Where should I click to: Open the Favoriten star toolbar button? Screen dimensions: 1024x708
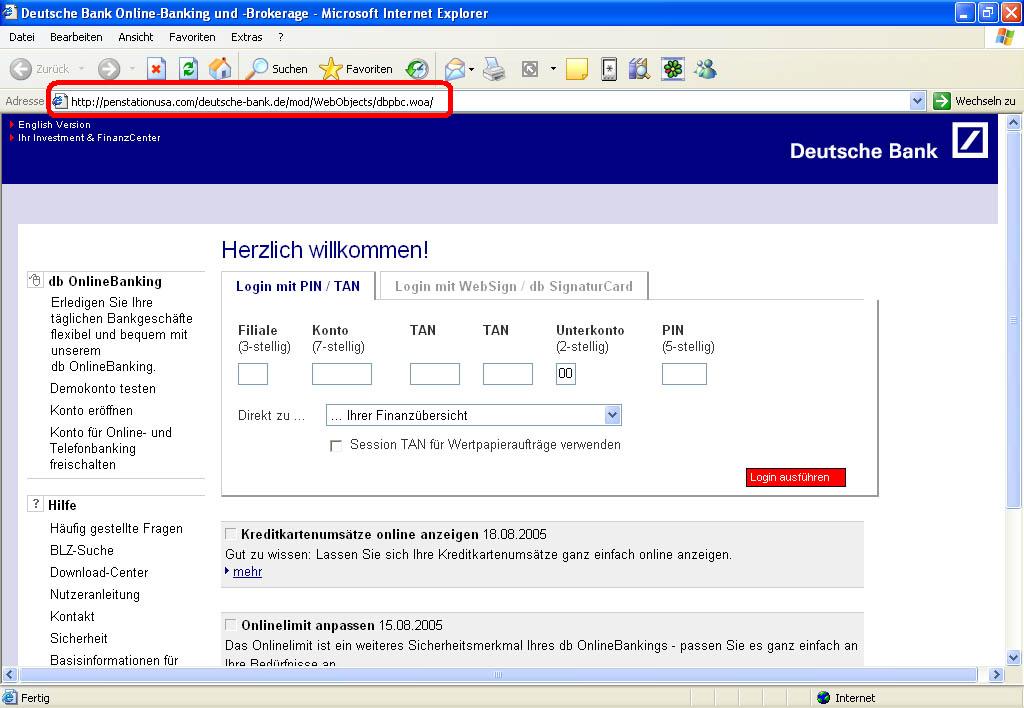[356, 69]
